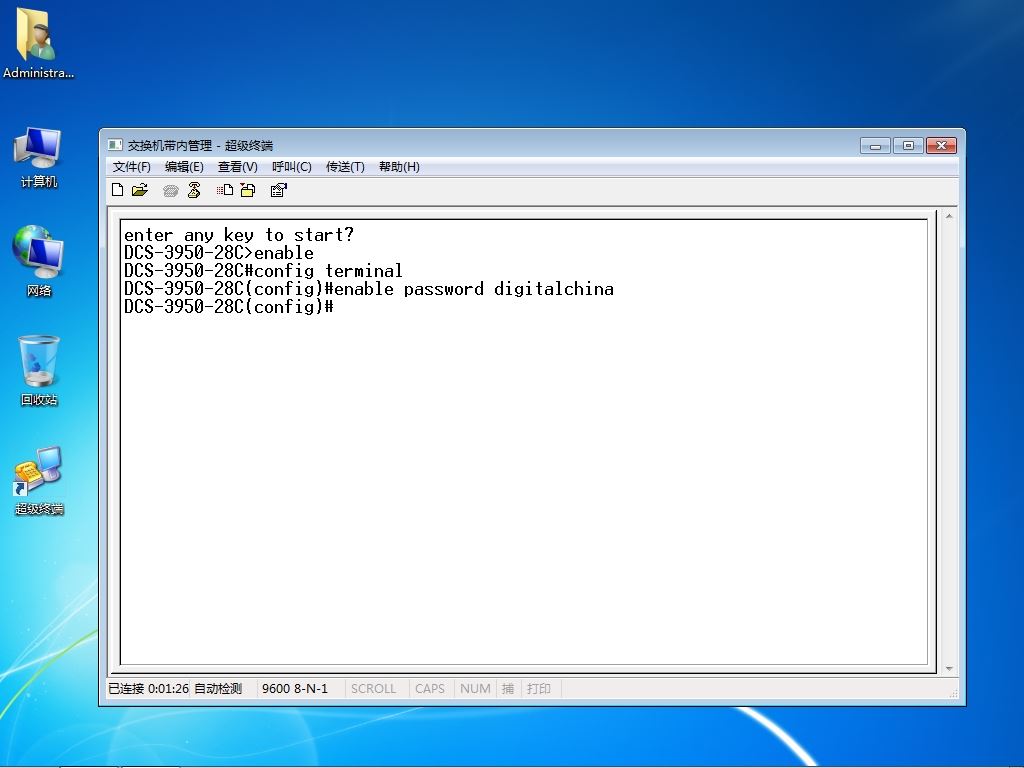Click the Properties toolbar icon
Screen dimensions: 1024x768
tap(279, 190)
